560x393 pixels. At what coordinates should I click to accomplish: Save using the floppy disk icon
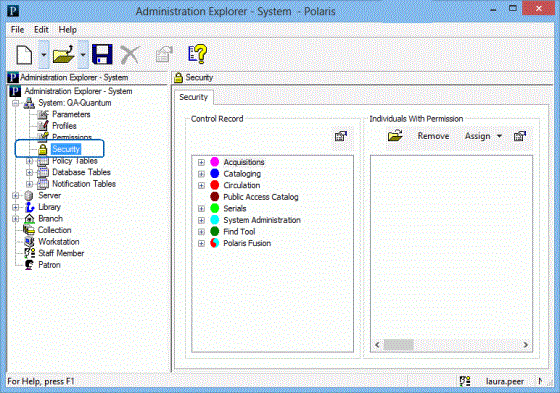tap(102, 55)
